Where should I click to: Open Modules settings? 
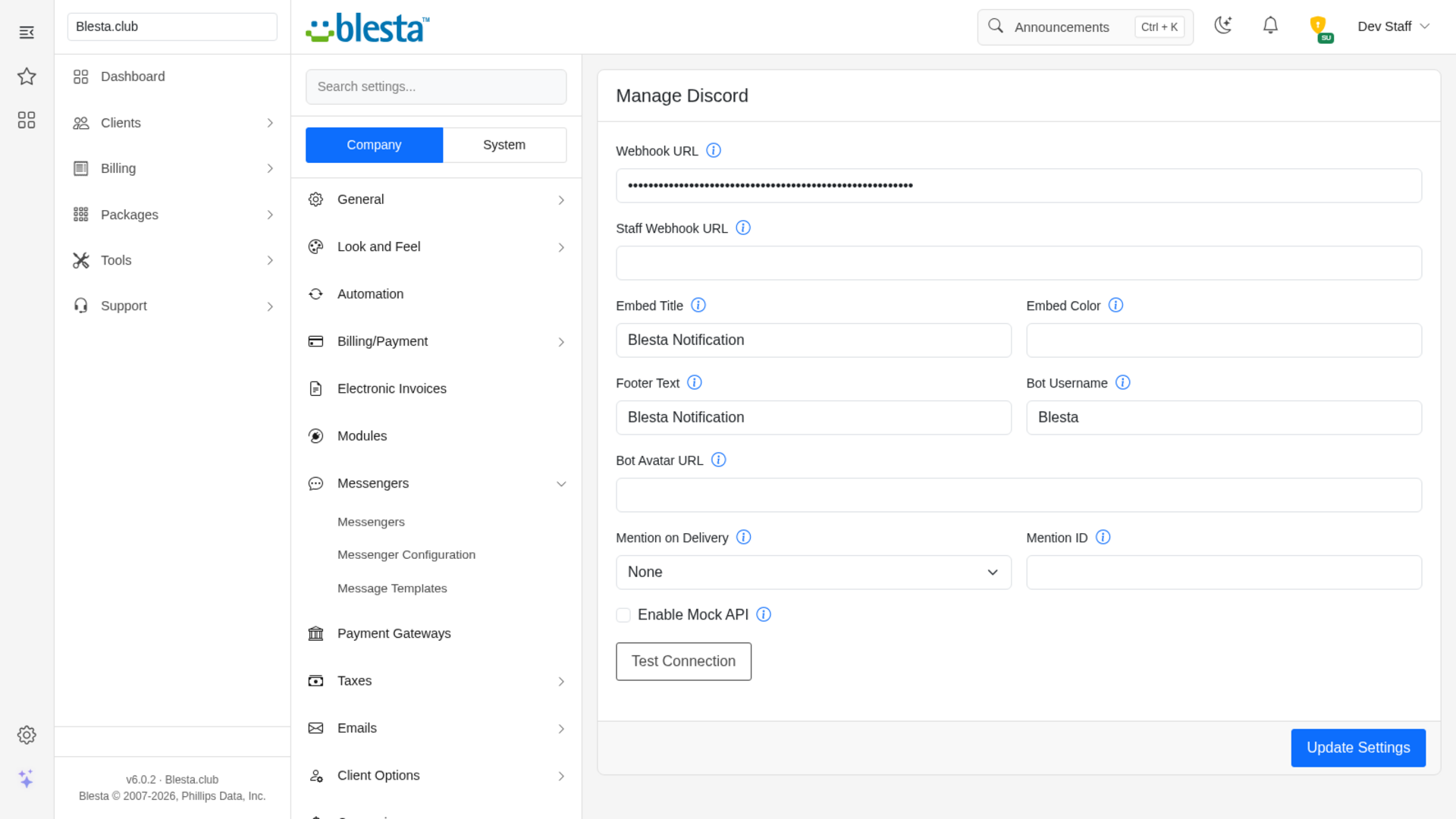[x=436, y=436]
